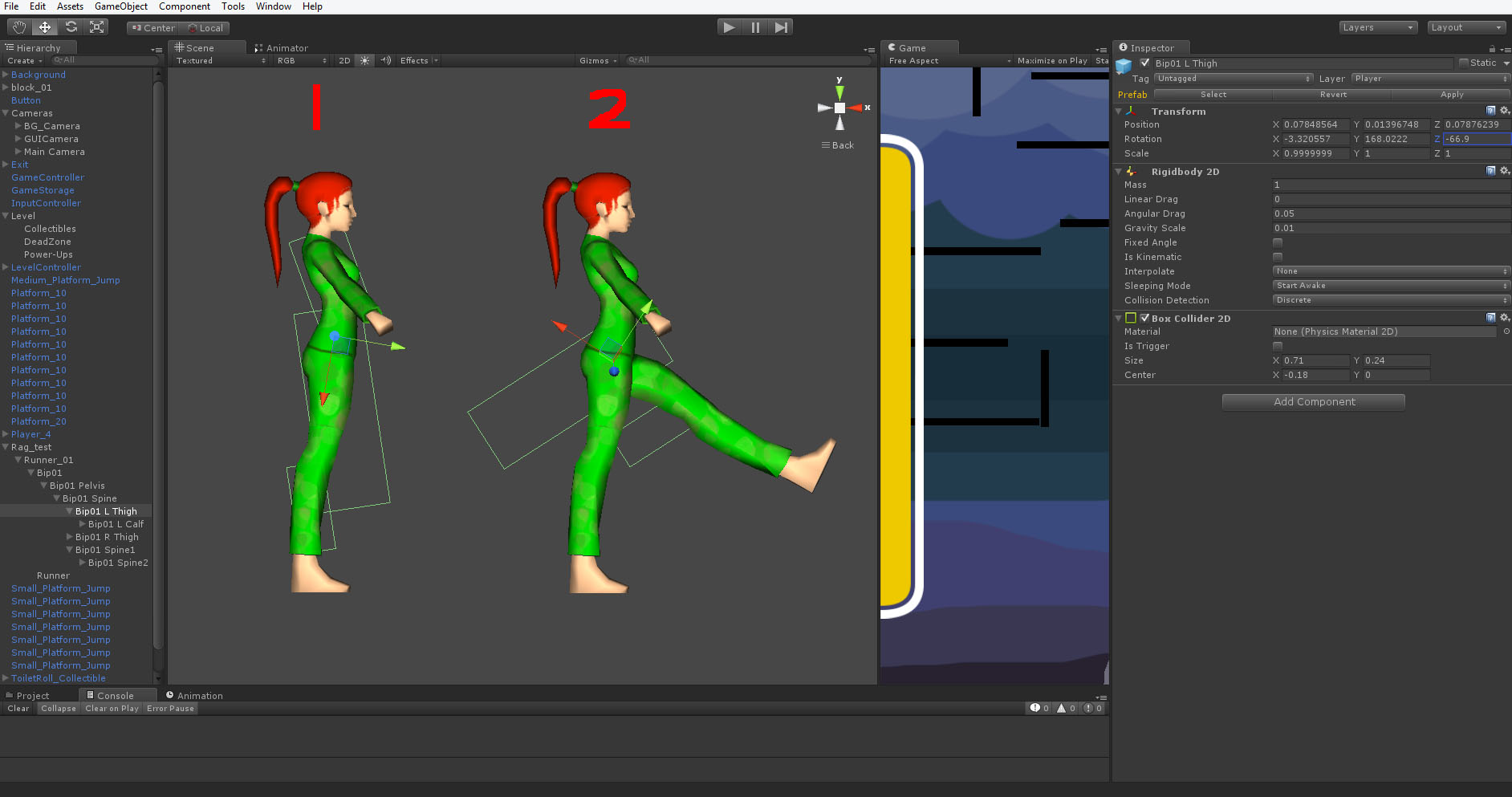1512x797 pixels.
Task: Open the Layout dropdown
Action: tap(1465, 27)
